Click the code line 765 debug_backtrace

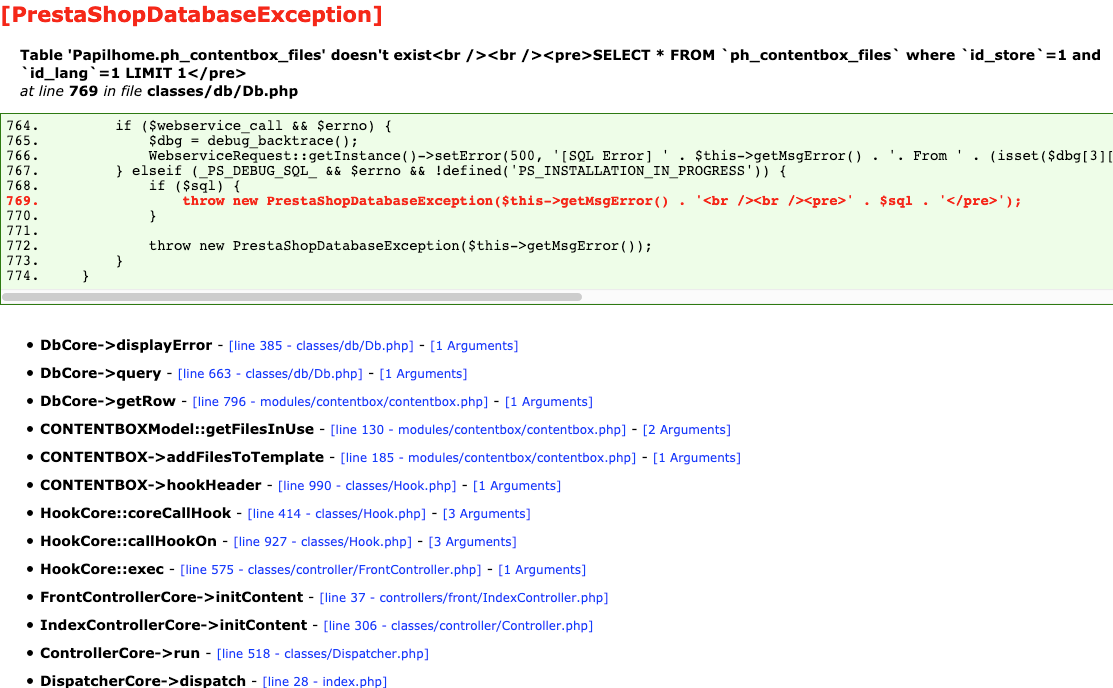pos(253,141)
